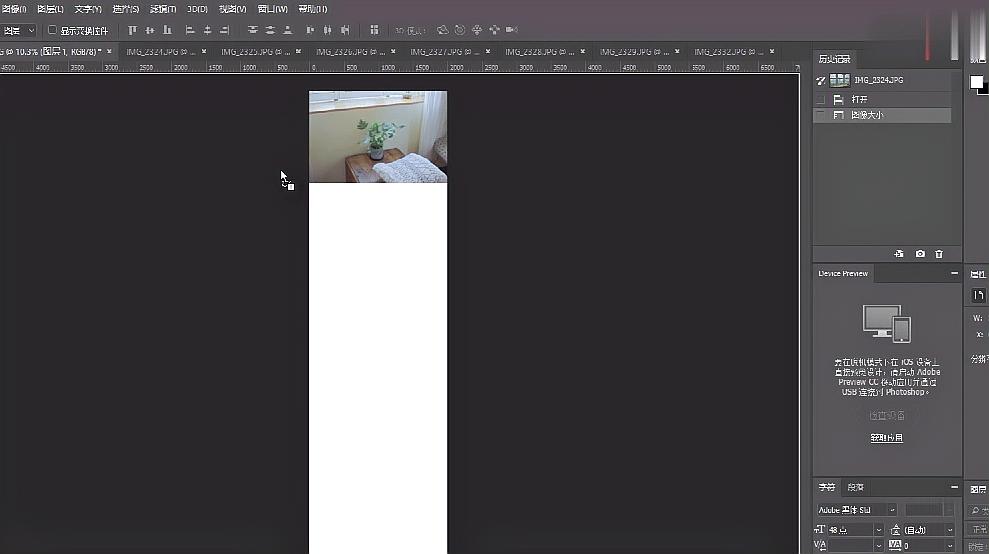989x554 pixels.
Task: Click the Distribute top edges icon
Action: 253,30
